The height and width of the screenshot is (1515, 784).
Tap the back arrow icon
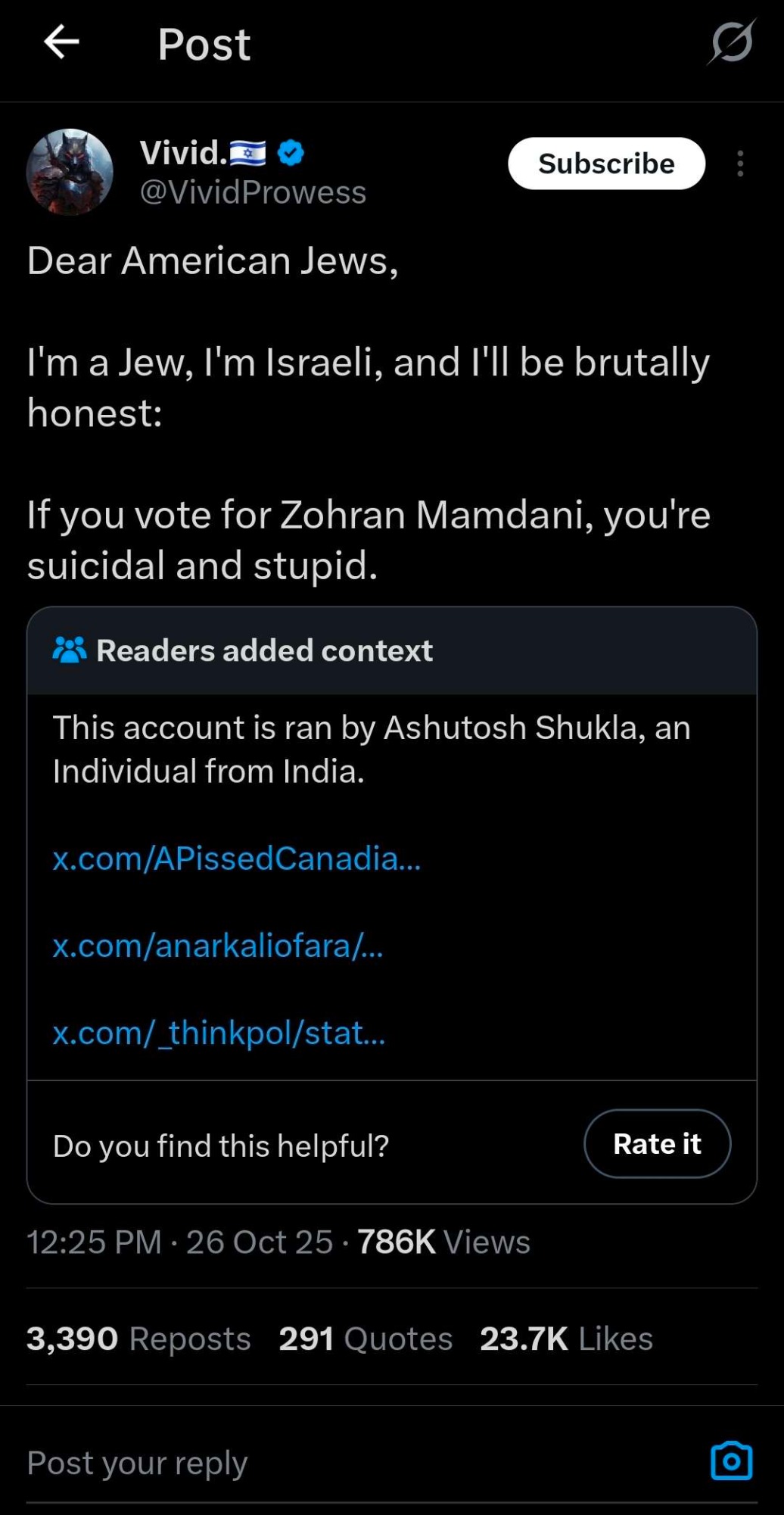tap(61, 42)
